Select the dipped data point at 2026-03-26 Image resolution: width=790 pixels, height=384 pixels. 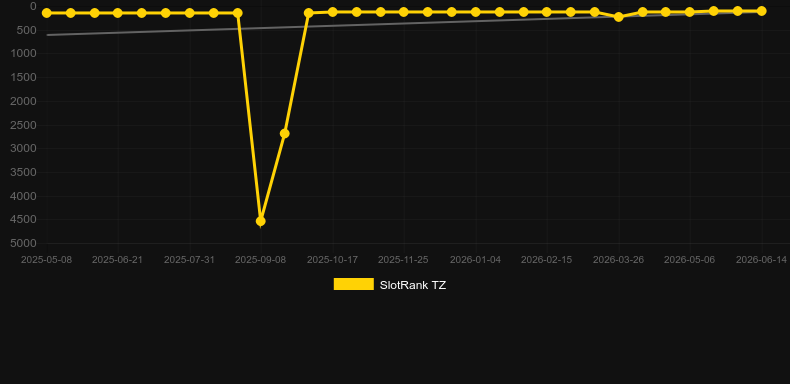(619, 17)
